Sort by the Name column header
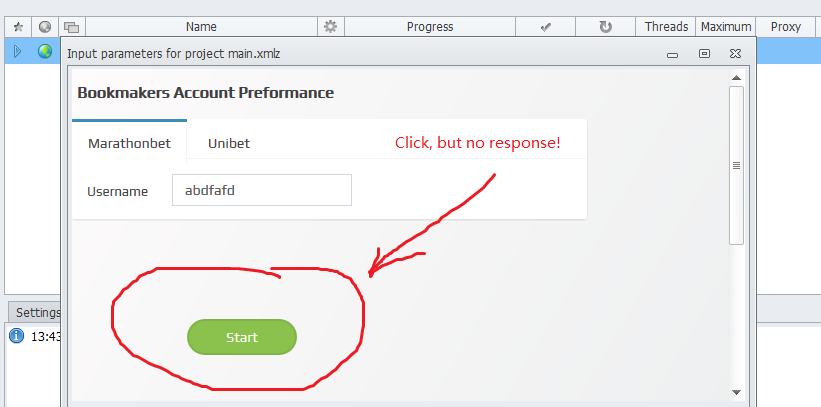 [x=202, y=27]
